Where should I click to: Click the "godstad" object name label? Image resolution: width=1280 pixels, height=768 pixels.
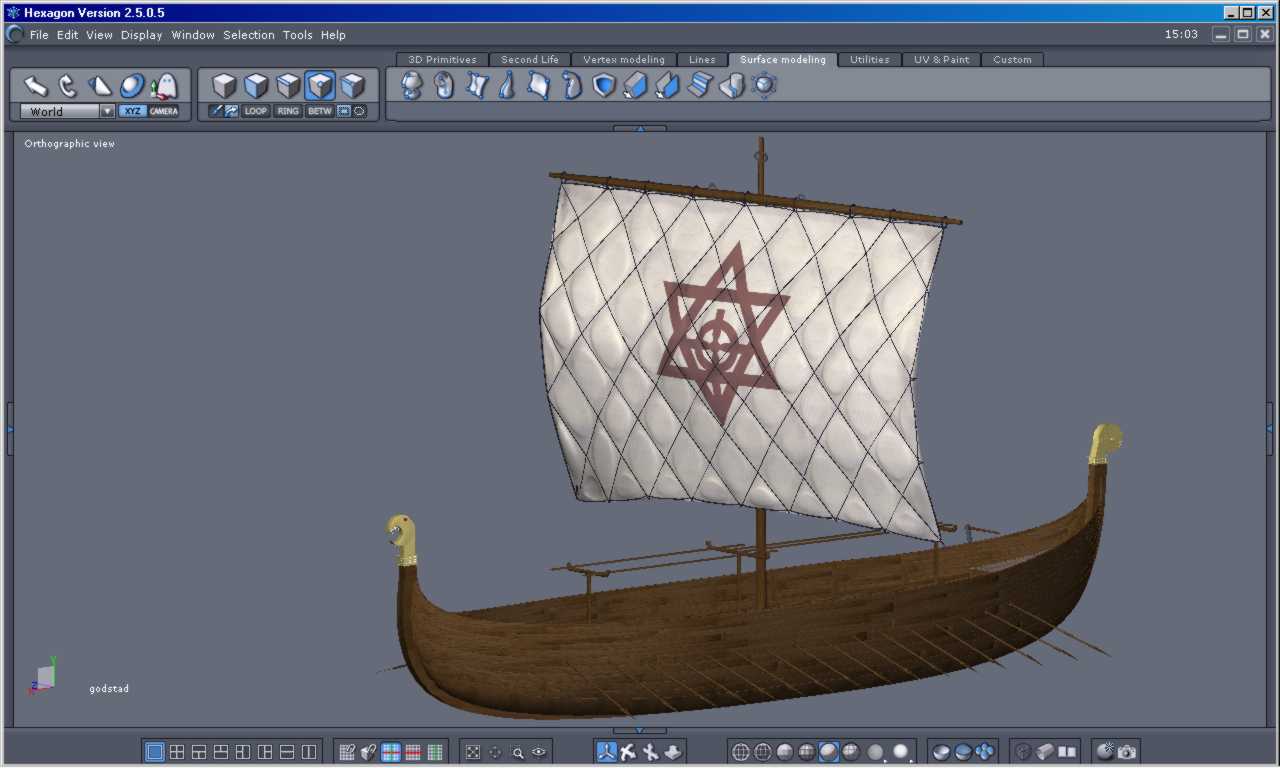(109, 689)
